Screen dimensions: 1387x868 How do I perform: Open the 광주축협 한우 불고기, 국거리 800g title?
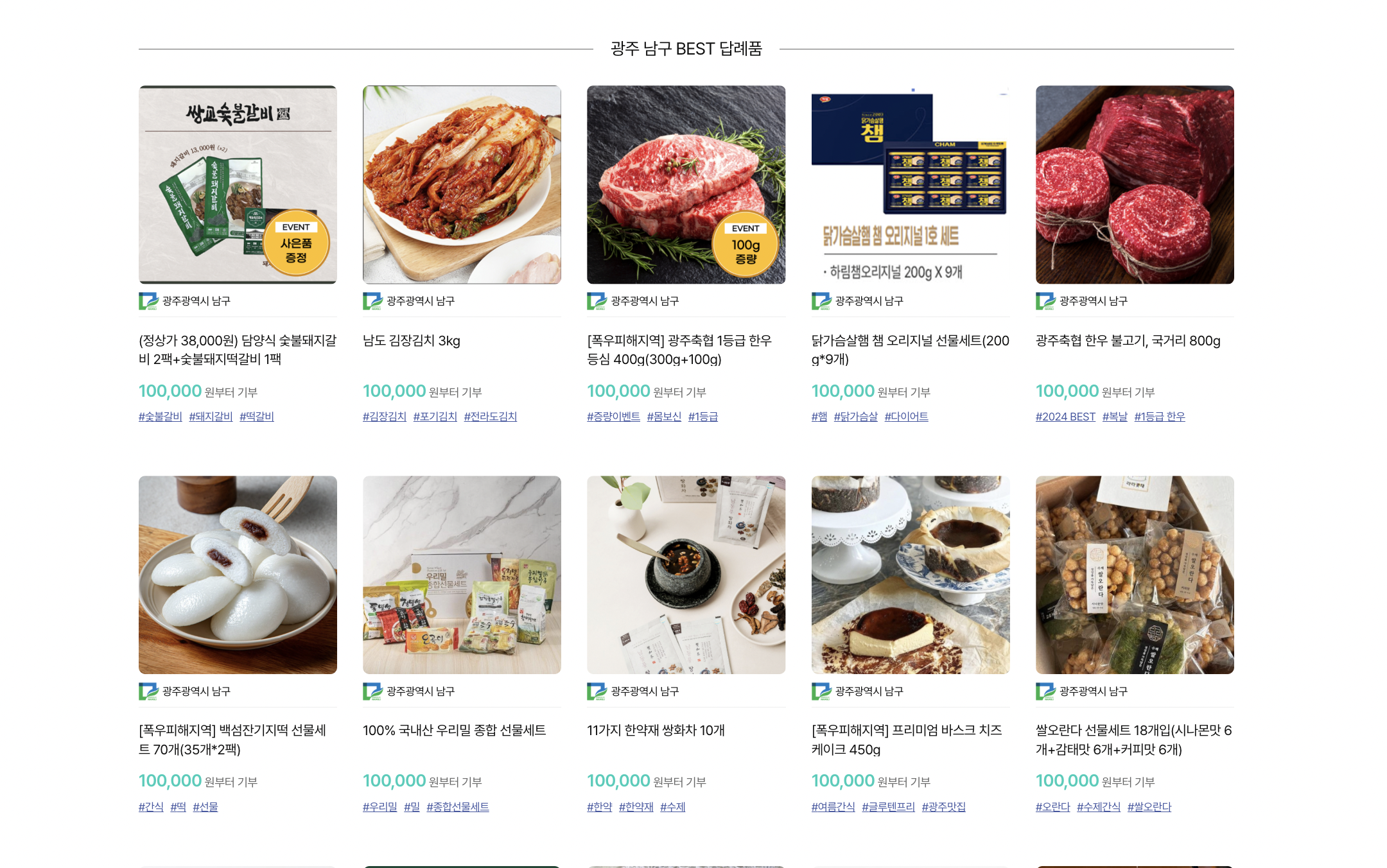click(1128, 341)
